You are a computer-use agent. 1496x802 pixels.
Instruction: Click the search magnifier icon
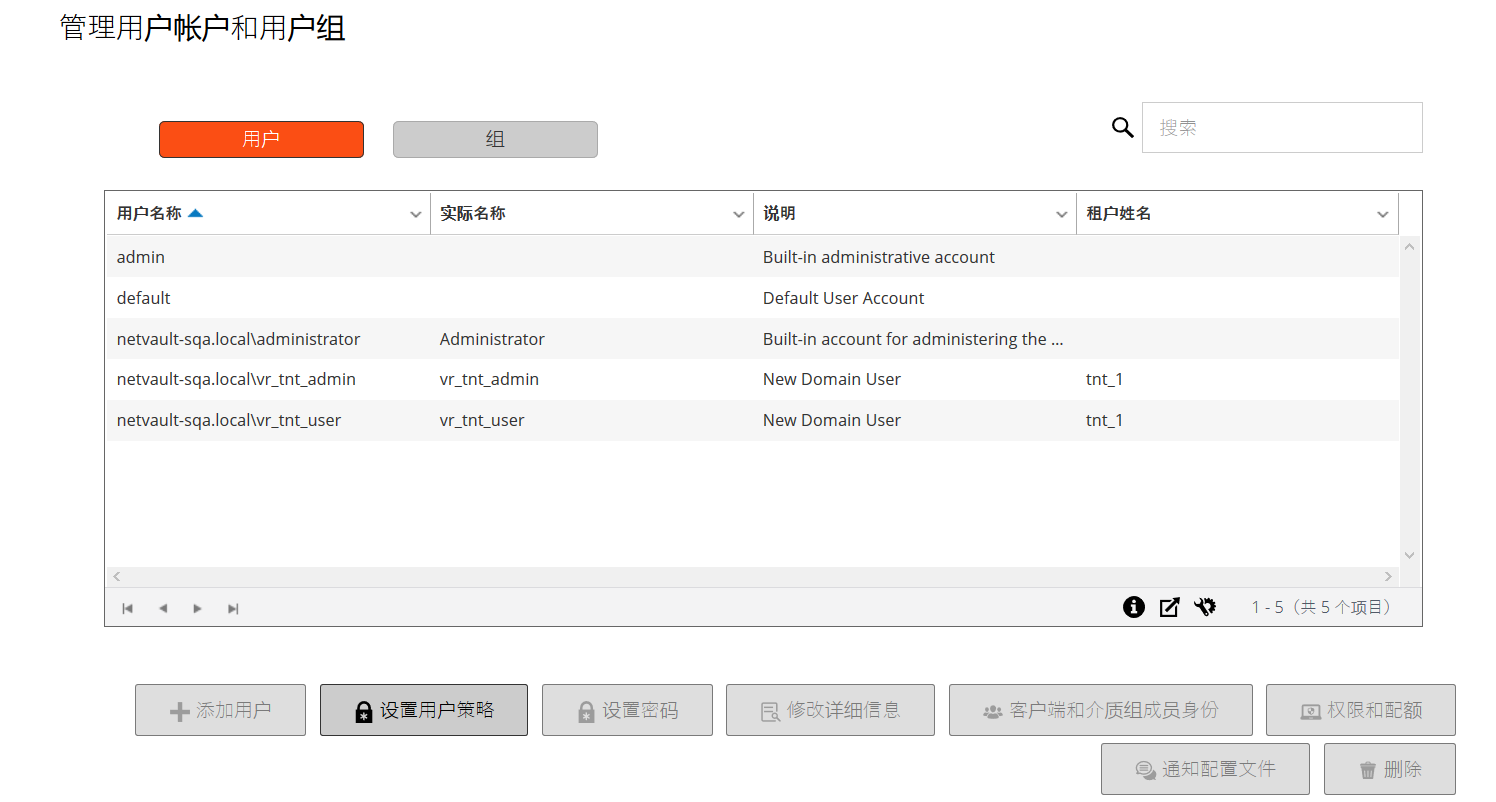pyautogui.click(x=1123, y=127)
